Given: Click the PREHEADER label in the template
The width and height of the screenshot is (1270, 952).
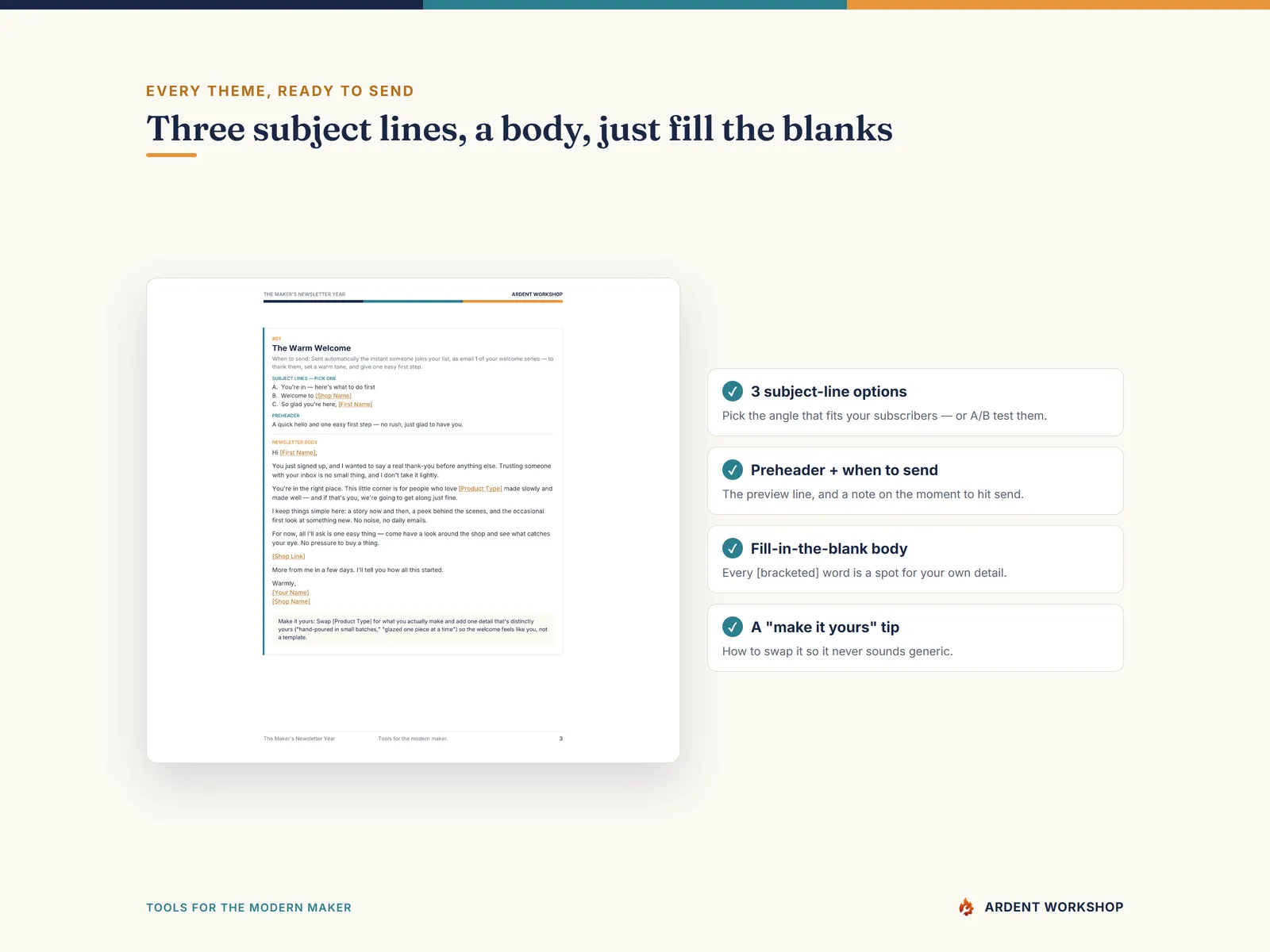Looking at the screenshot, I should (x=286, y=416).
